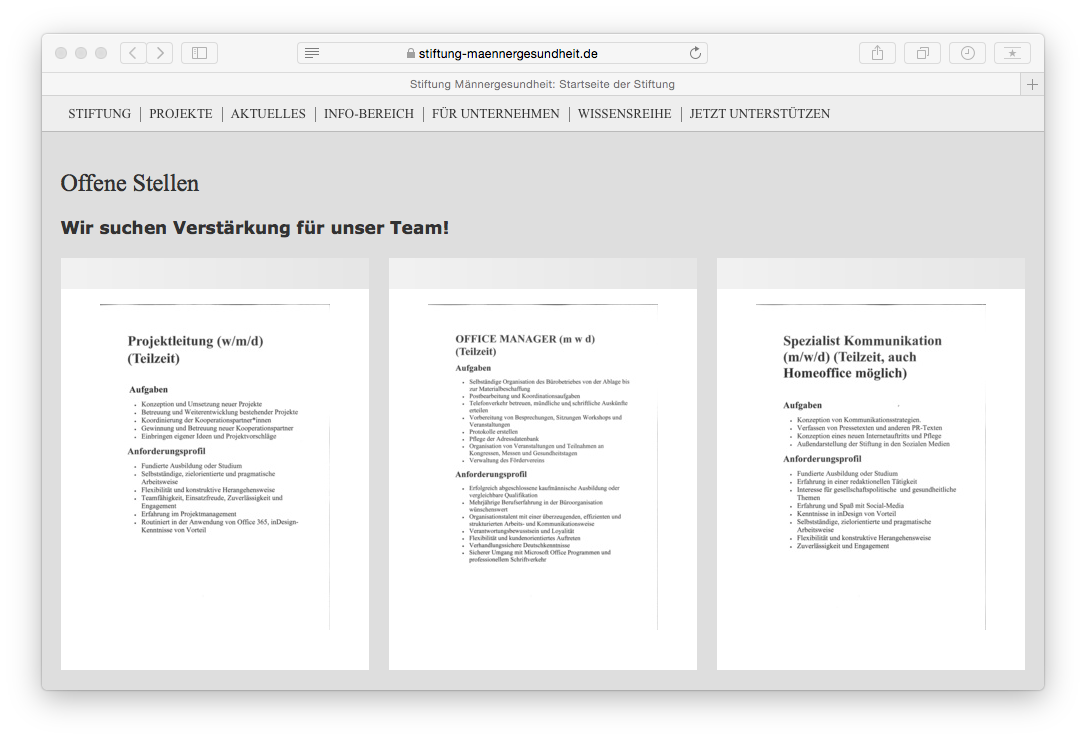The image size is (1086, 740).
Task: Open the OFFICE MANAGER job posting
Action: point(543,465)
